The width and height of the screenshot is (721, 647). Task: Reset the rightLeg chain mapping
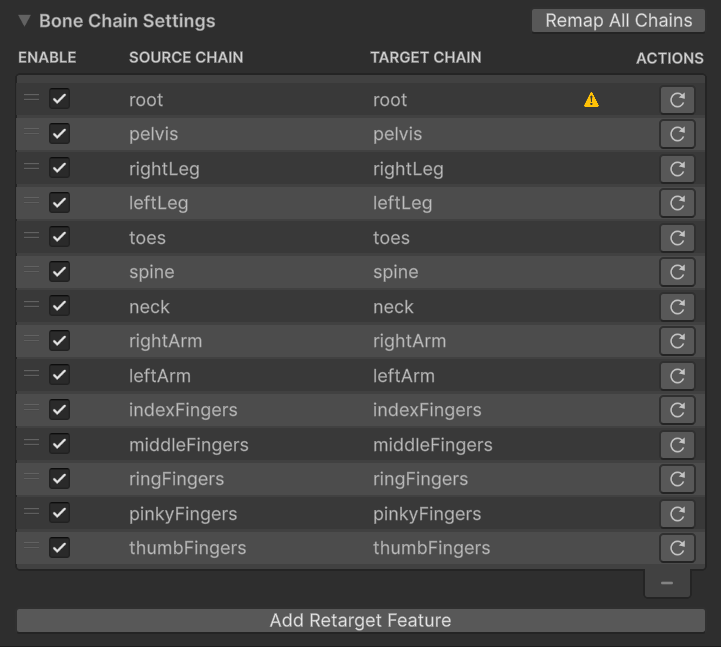[677, 169]
